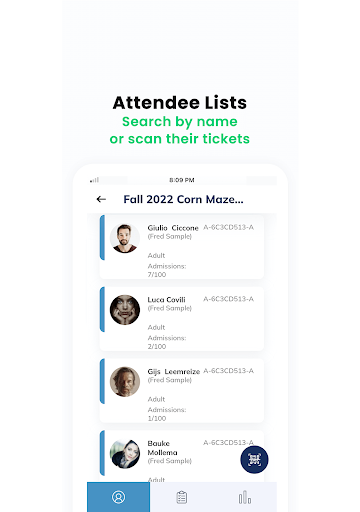Switch to the bar chart statistics tab

(x=245, y=497)
